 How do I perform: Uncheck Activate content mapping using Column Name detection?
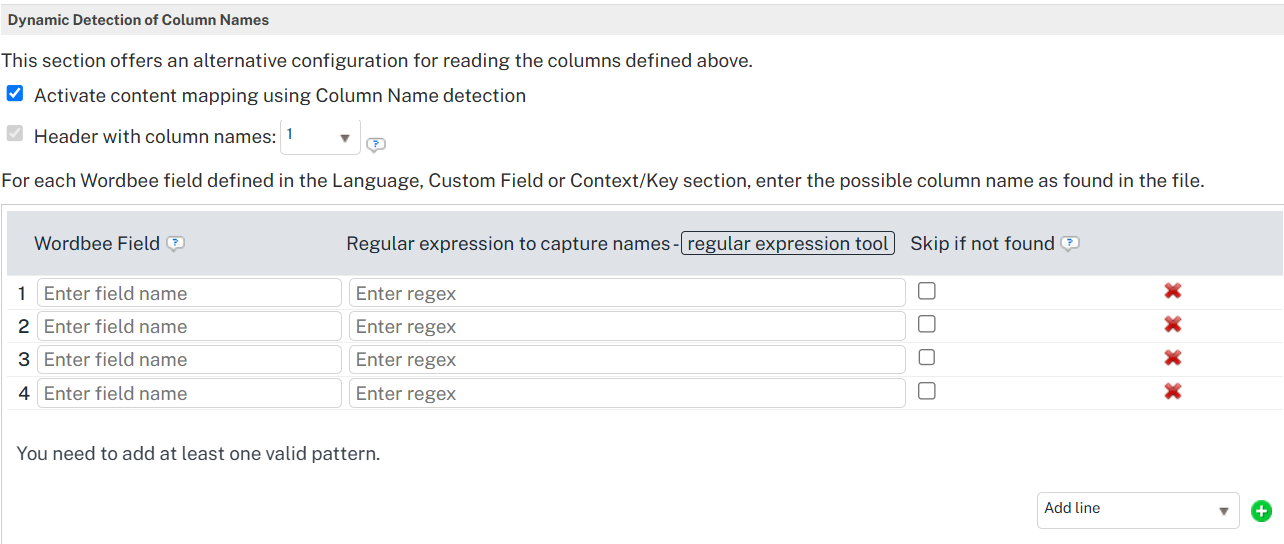click(x=15, y=94)
